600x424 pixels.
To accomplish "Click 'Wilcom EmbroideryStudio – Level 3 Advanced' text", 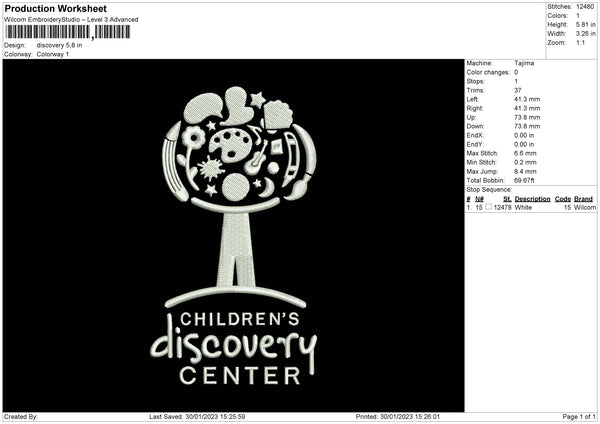I will (x=71, y=20).
